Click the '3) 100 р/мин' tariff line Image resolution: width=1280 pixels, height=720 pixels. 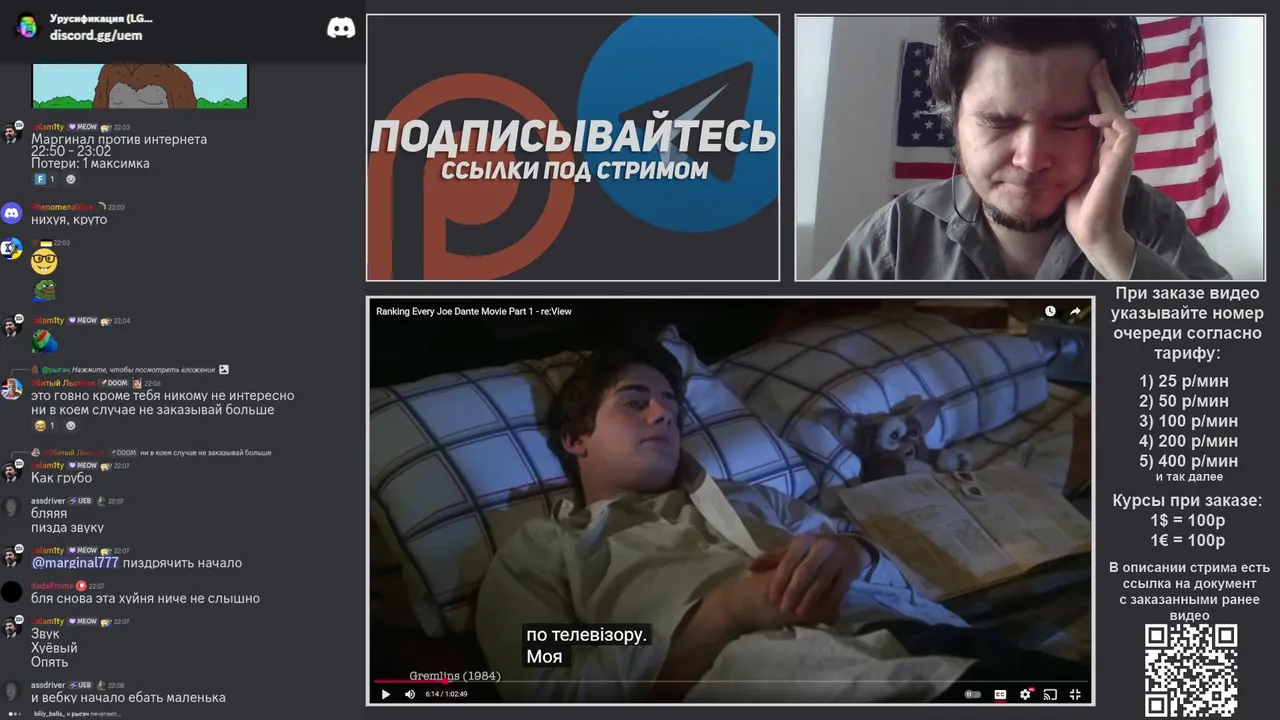tap(1189, 421)
